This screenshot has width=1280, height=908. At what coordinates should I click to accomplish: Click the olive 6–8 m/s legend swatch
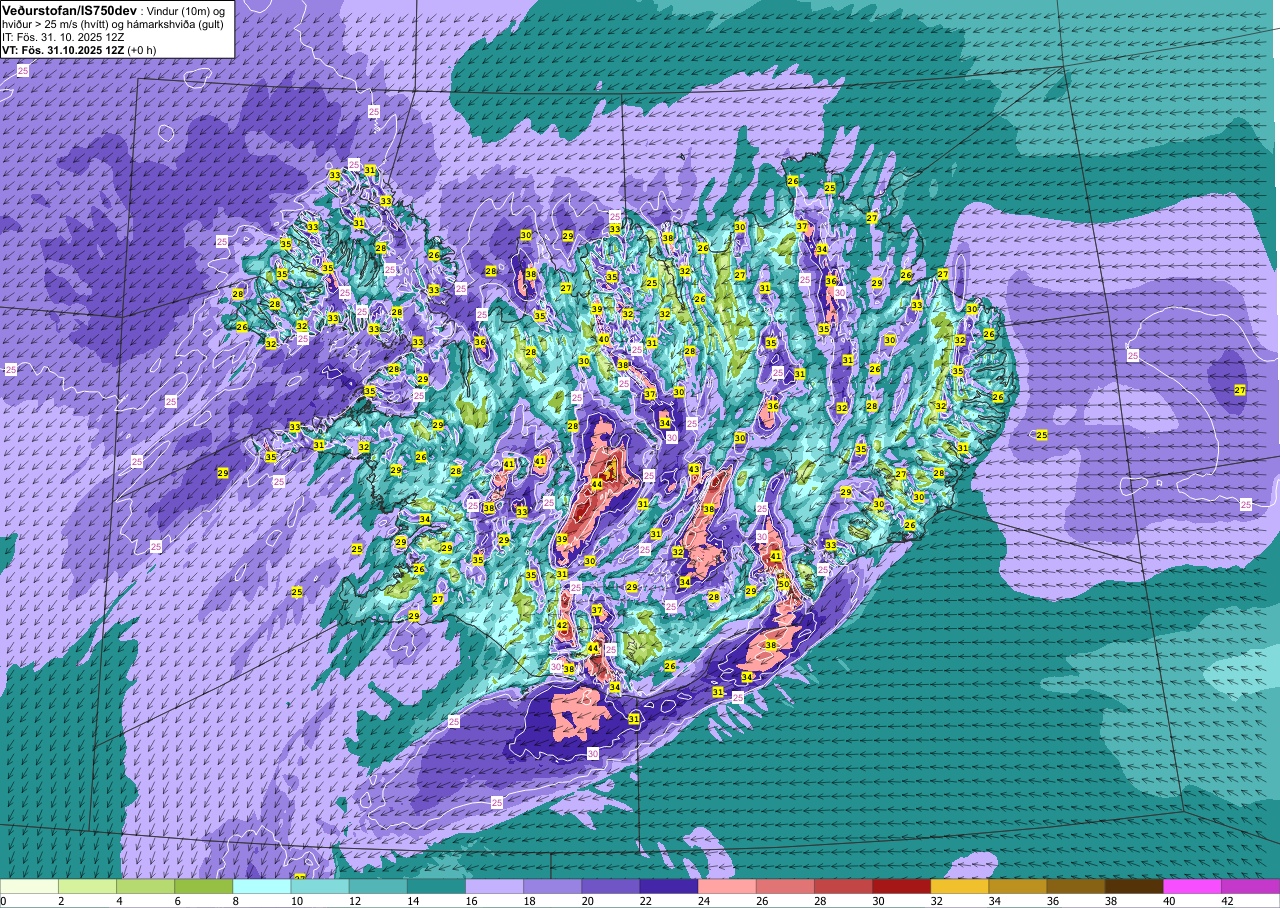(x=203, y=886)
